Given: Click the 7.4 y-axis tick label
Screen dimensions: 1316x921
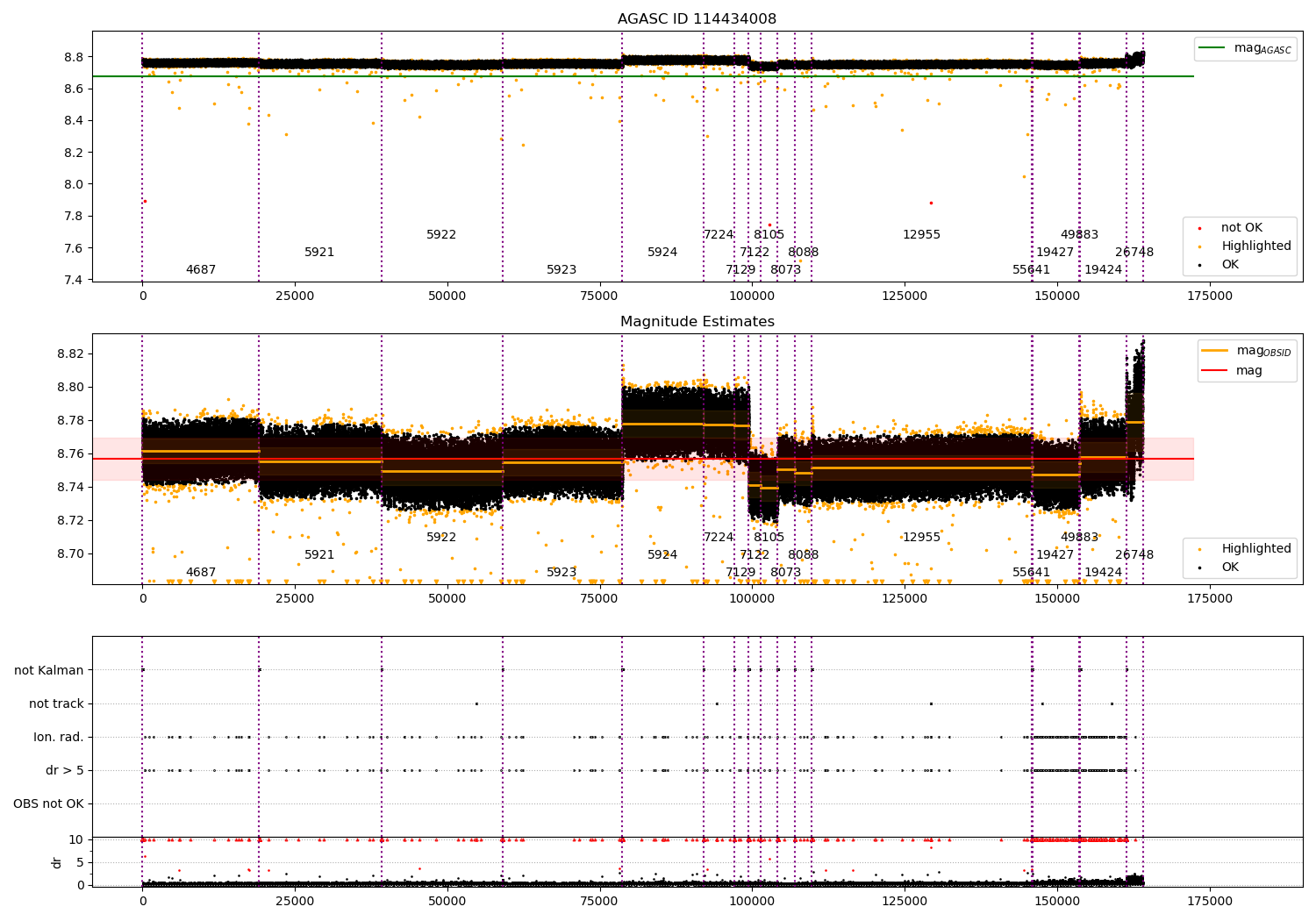Looking at the screenshot, I should coord(74,281).
